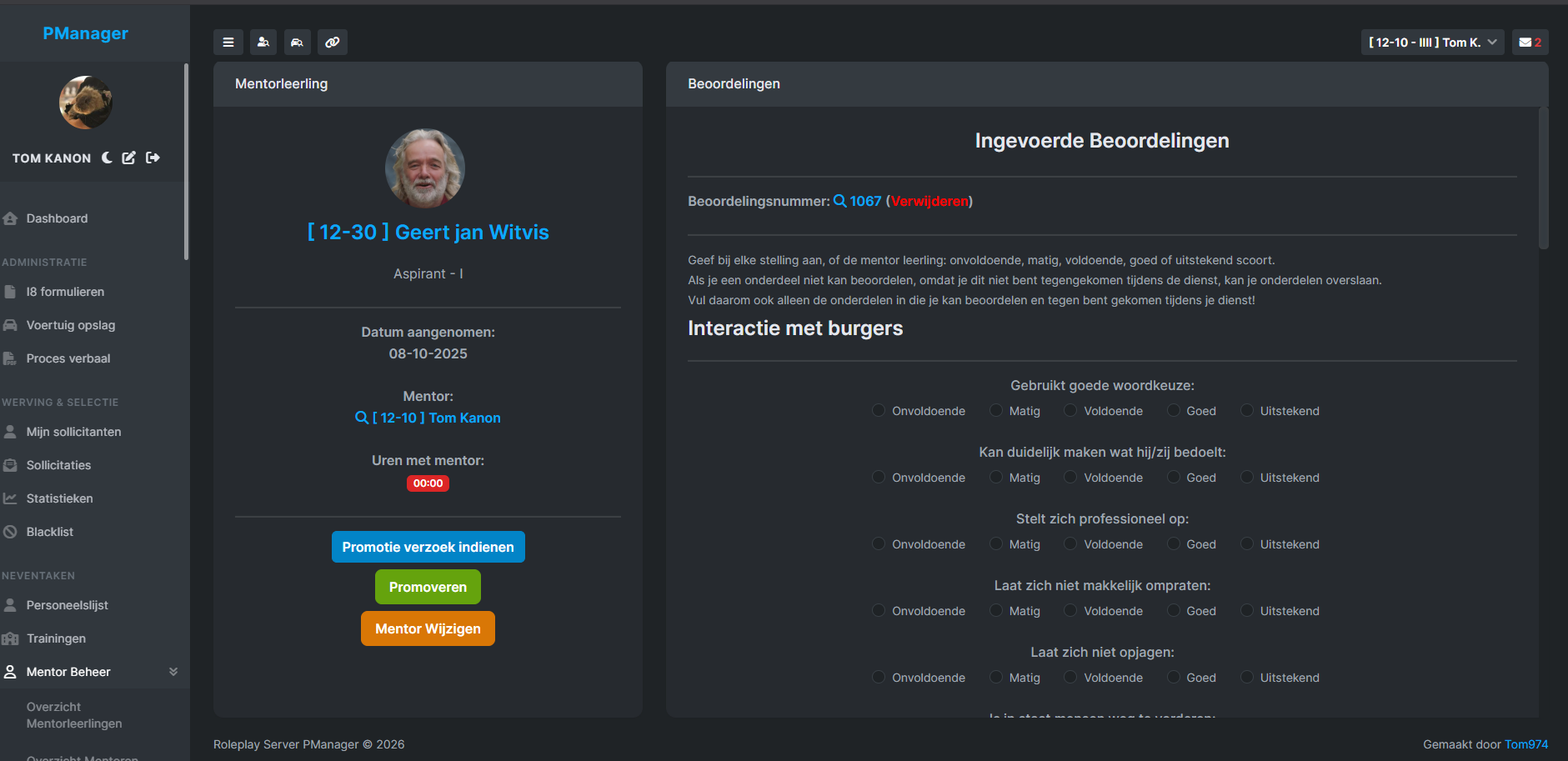The height and width of the screenshot is (761, 1568).
Task: Click the magnifier next to mentor Tom Kanon
Action: coord(361,418)
